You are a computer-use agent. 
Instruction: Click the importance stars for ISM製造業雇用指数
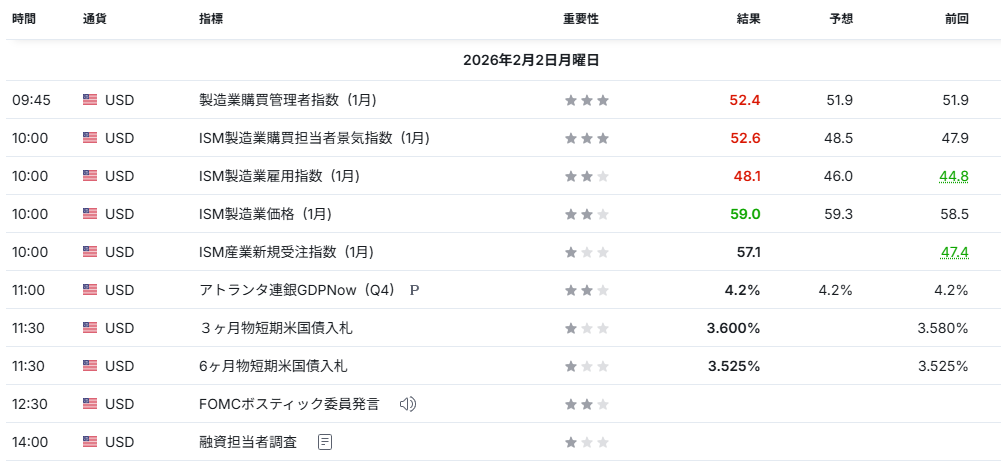pyautogui.click(x=586, y=176)
